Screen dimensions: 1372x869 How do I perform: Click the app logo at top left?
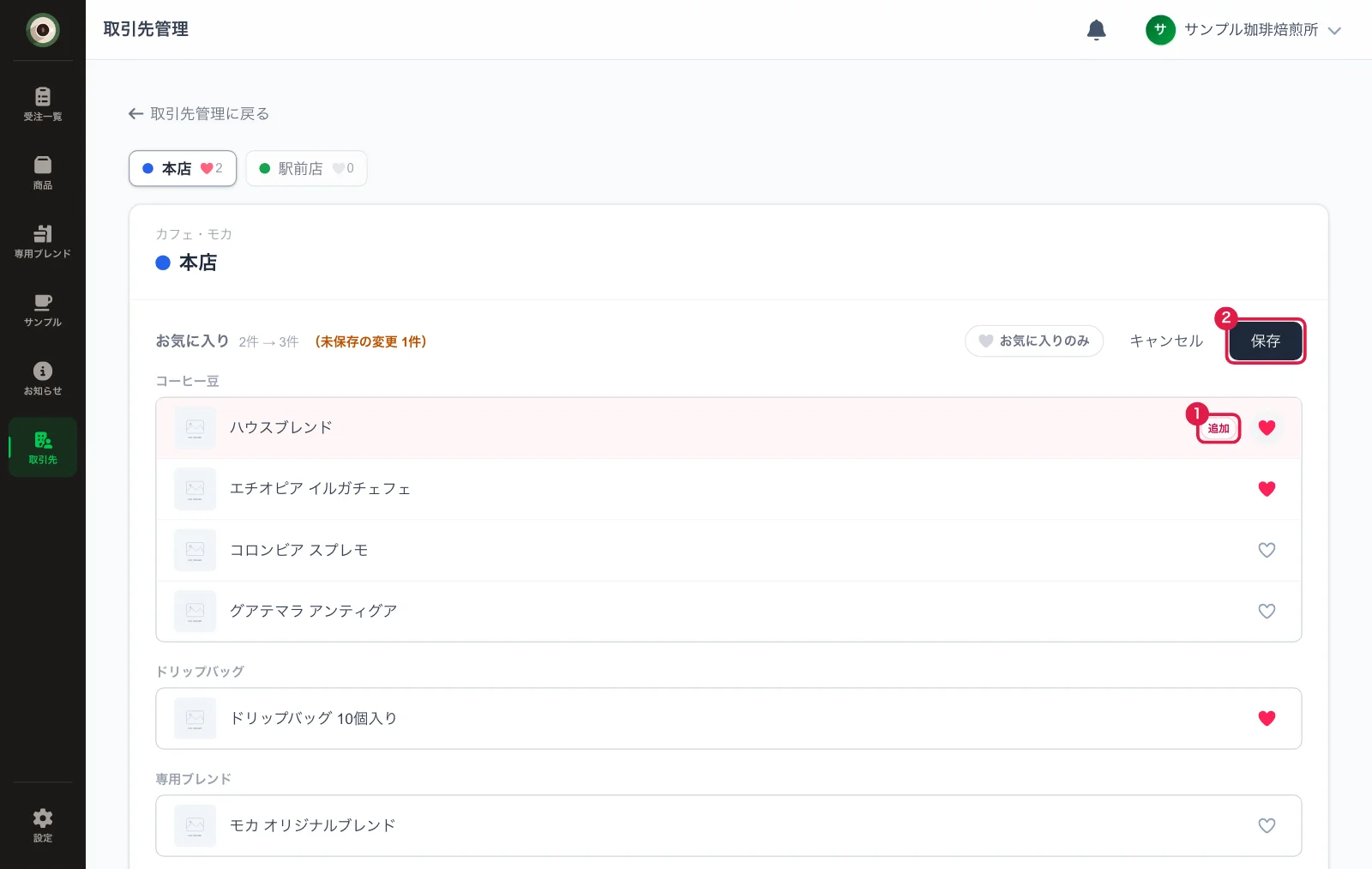tap(43, 30)
